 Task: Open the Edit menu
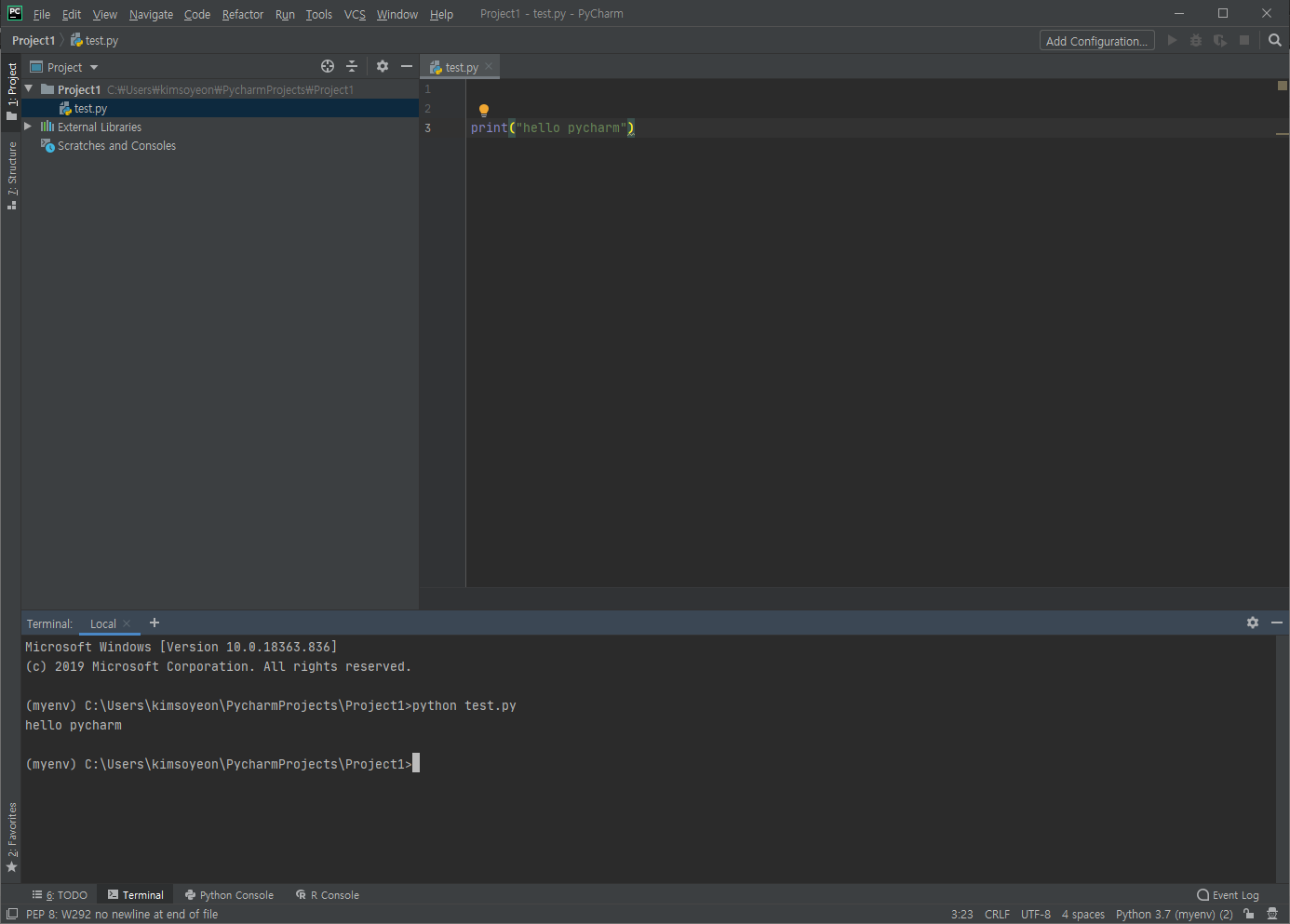click(72, 14)
